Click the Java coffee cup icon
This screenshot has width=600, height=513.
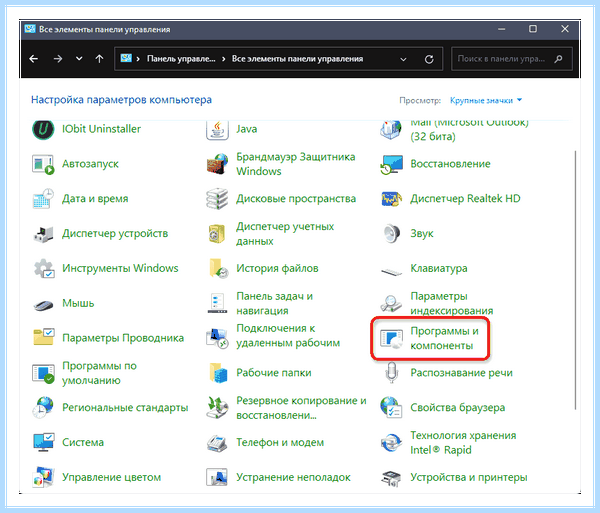pyautogui.click(x=217, y=130)
